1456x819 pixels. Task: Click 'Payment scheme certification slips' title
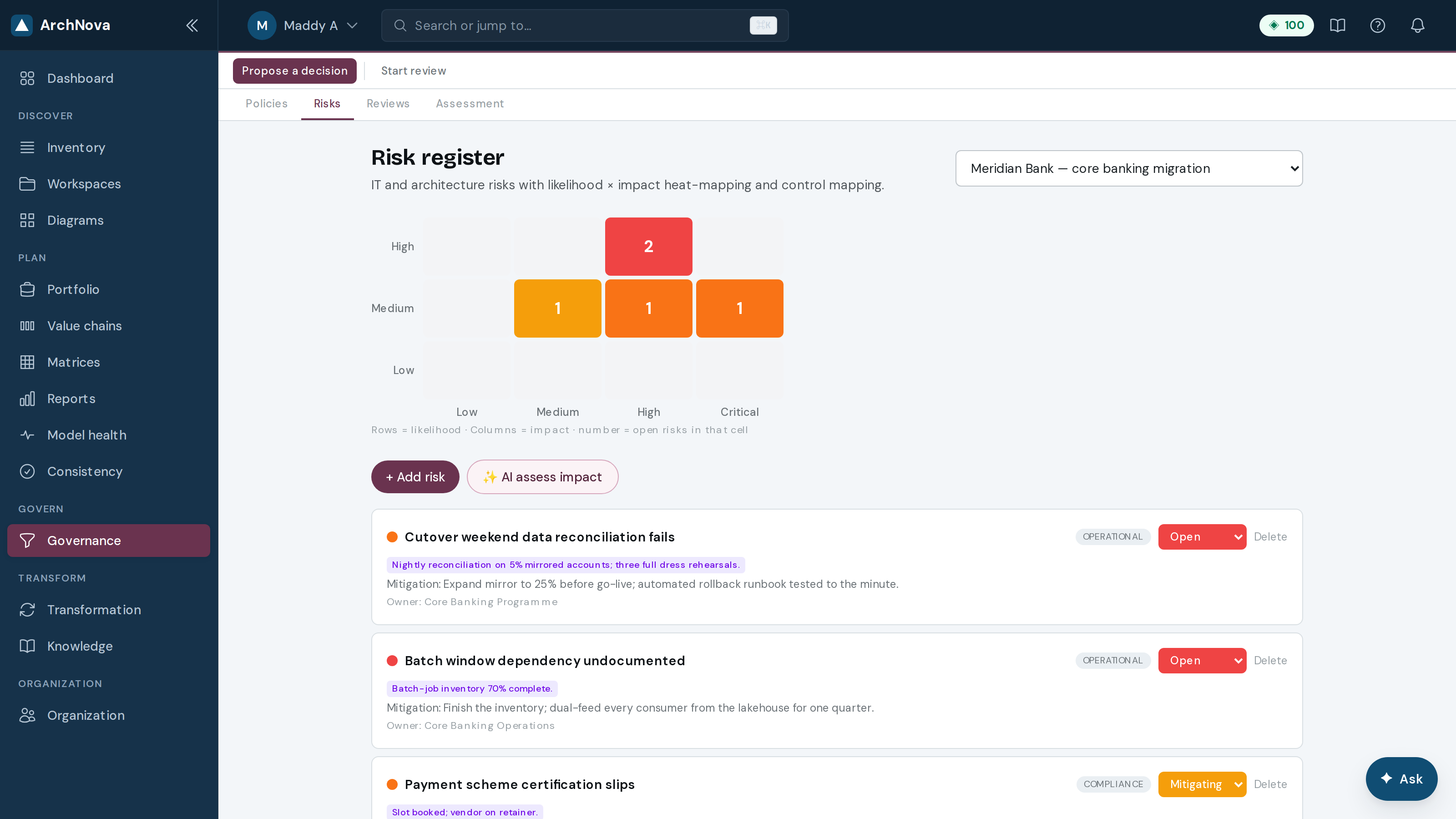click(x=520, y=784)
